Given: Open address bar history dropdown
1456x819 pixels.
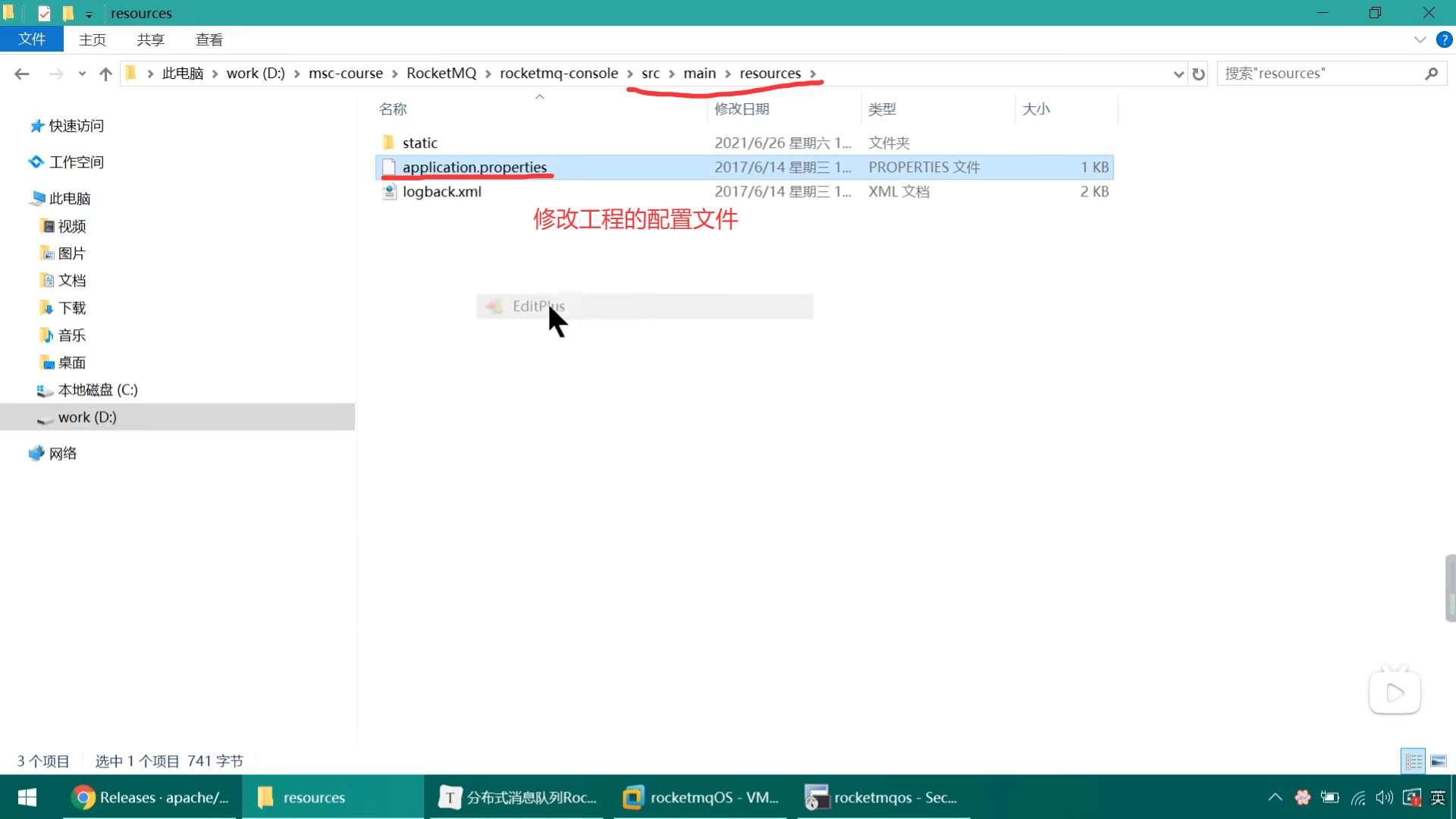Looking at the screenshot, I should coord(1178,74).
